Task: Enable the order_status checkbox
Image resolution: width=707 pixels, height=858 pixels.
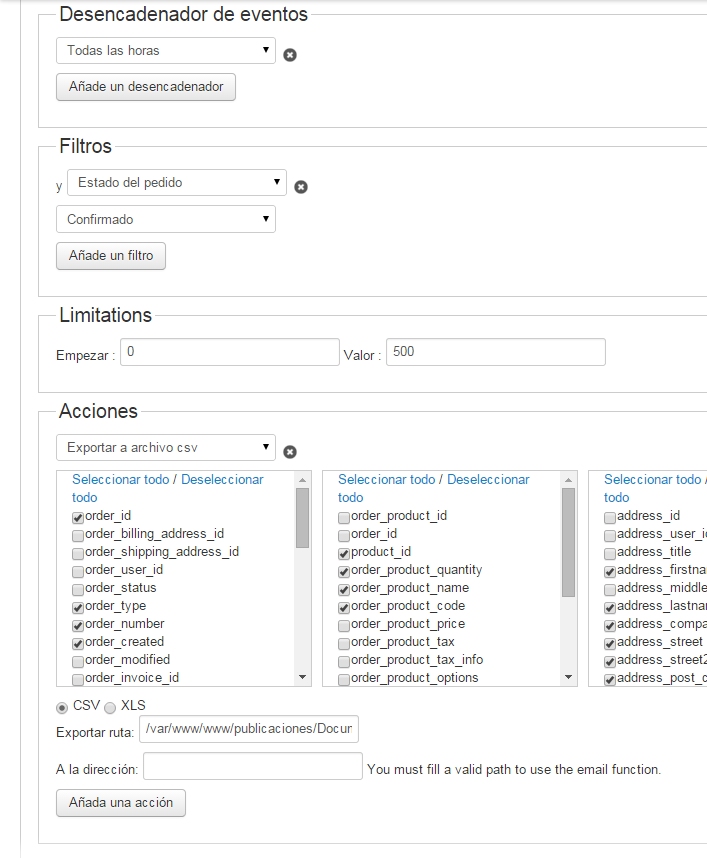Action: pos(78,589)
